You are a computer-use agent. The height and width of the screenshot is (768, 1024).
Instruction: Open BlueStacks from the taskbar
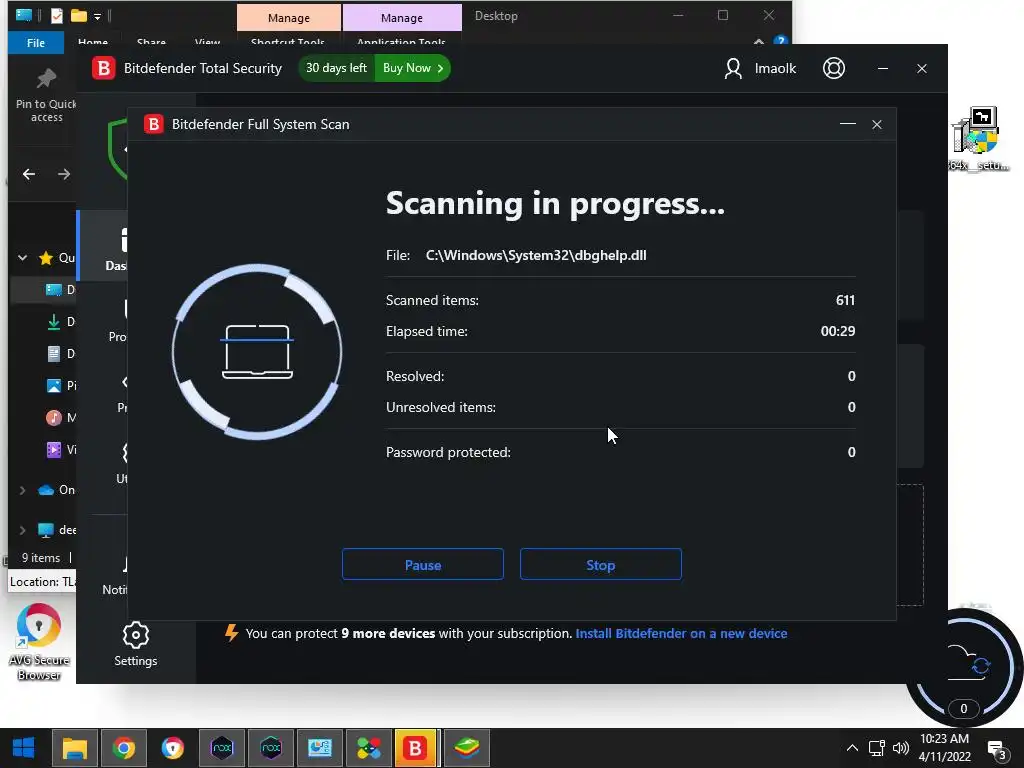[466, 748]
